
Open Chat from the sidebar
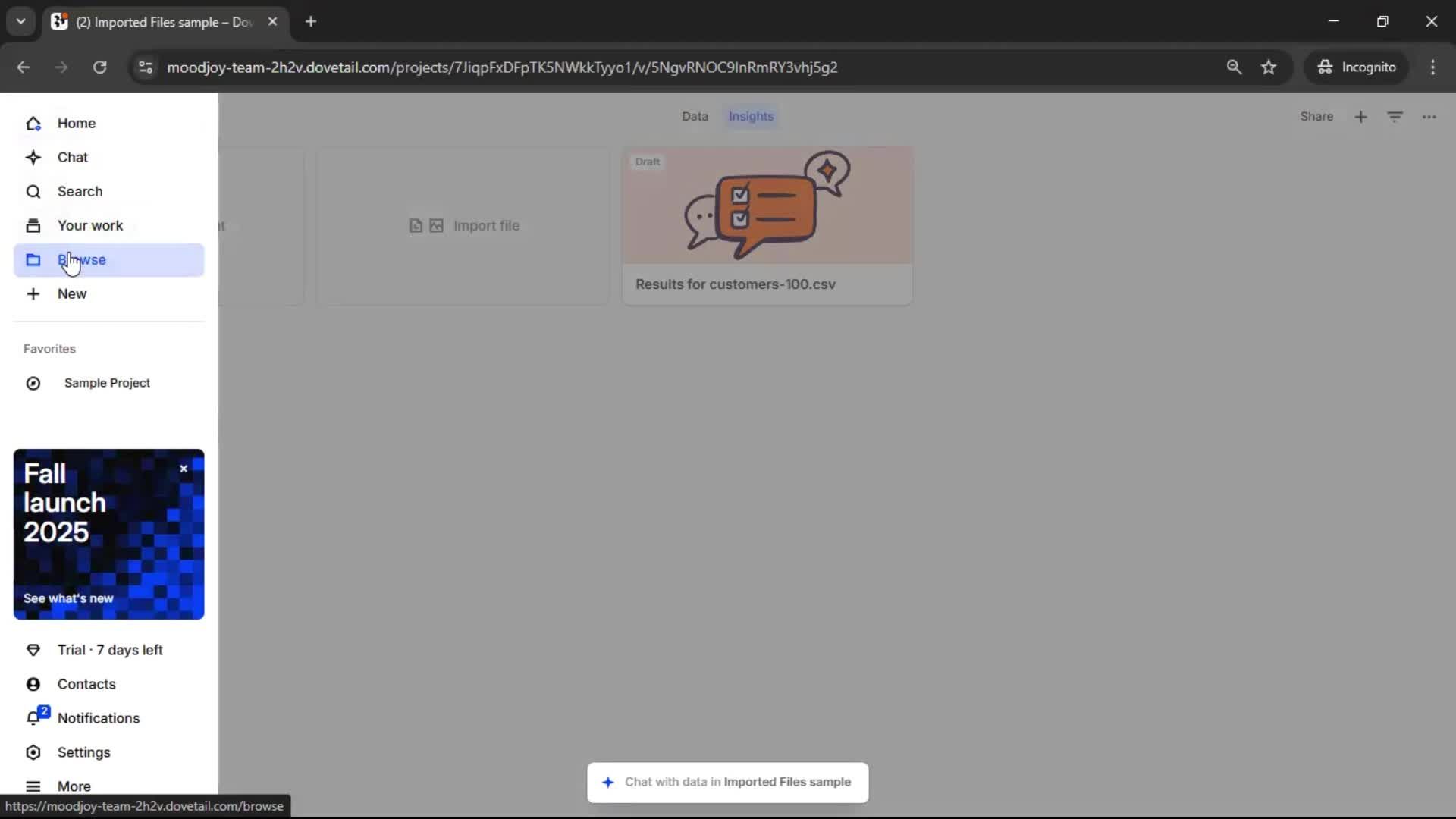click(73, 157)
